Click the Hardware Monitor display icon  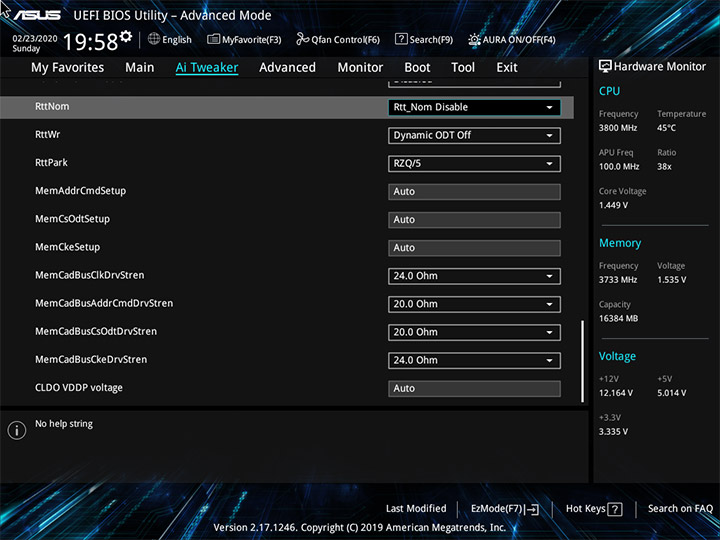point(605,66)
